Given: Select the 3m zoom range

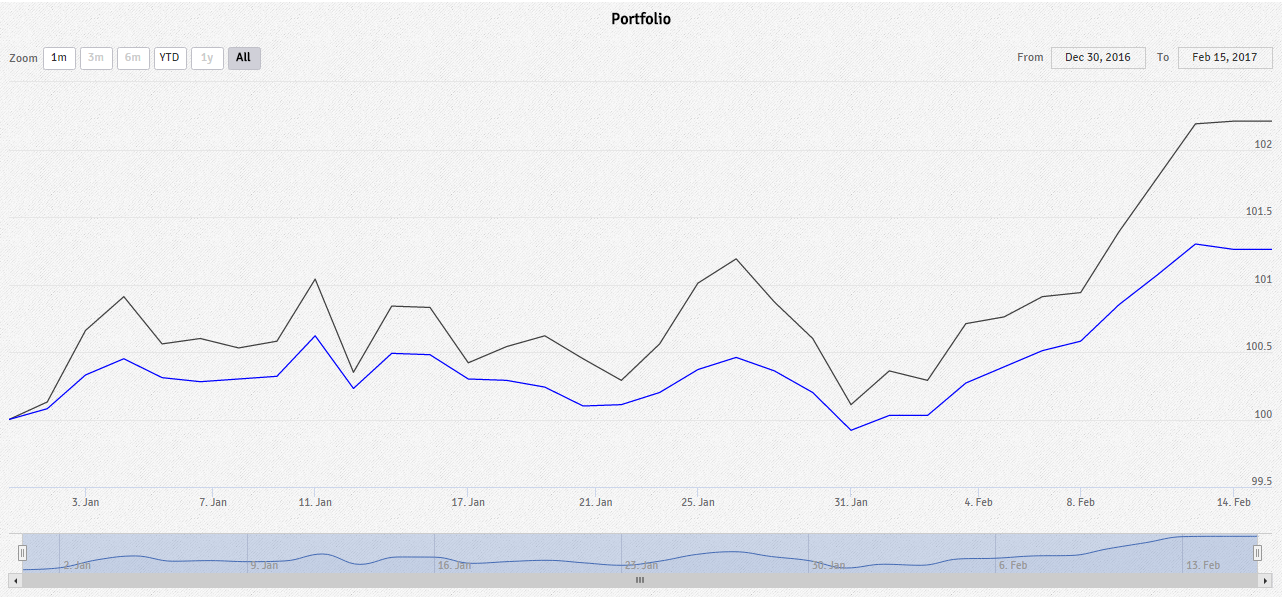Looking at the screenshot, I should (x=96, y=58).
